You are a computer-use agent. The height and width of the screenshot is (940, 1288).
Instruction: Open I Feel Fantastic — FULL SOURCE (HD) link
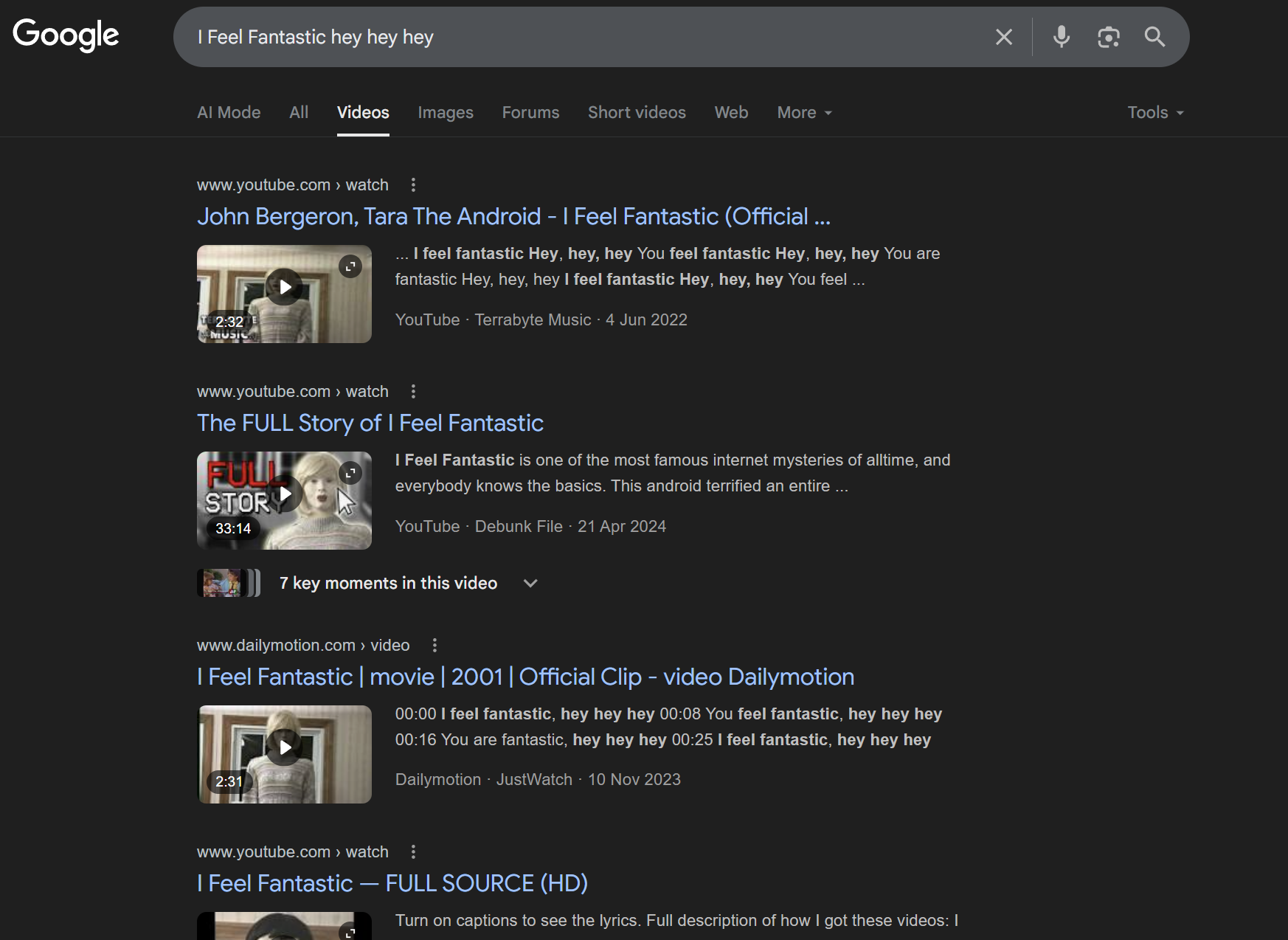392,884
